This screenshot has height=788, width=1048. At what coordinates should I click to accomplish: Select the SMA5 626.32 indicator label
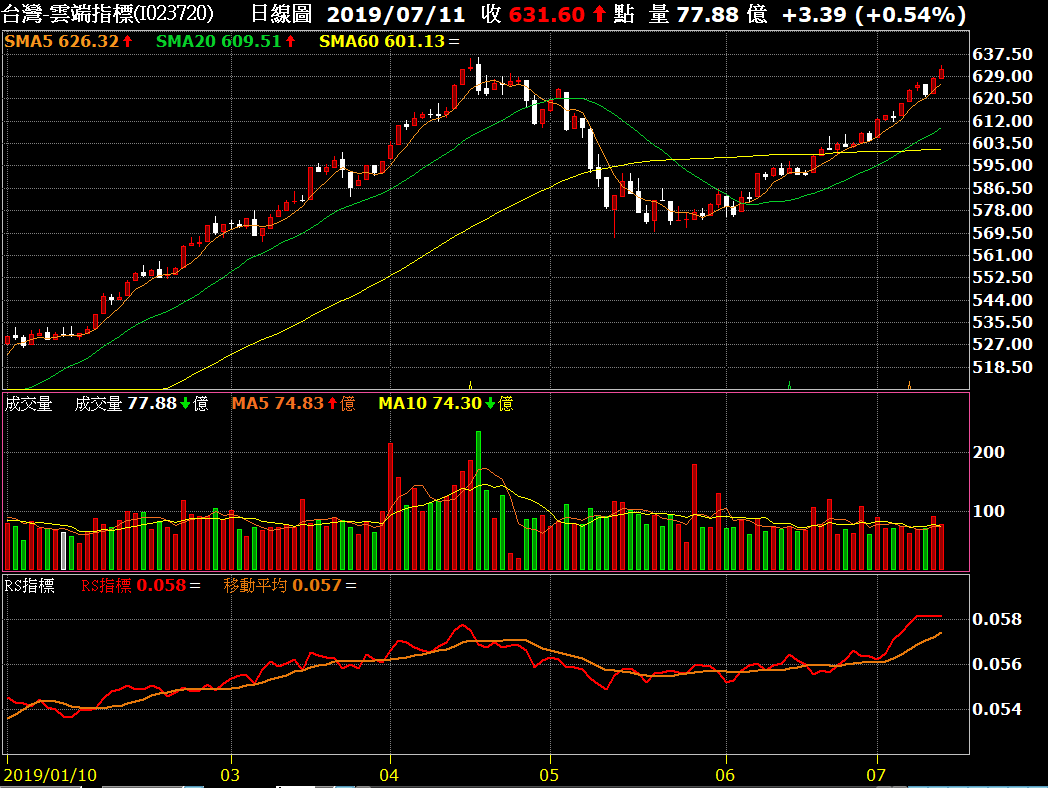62,42
